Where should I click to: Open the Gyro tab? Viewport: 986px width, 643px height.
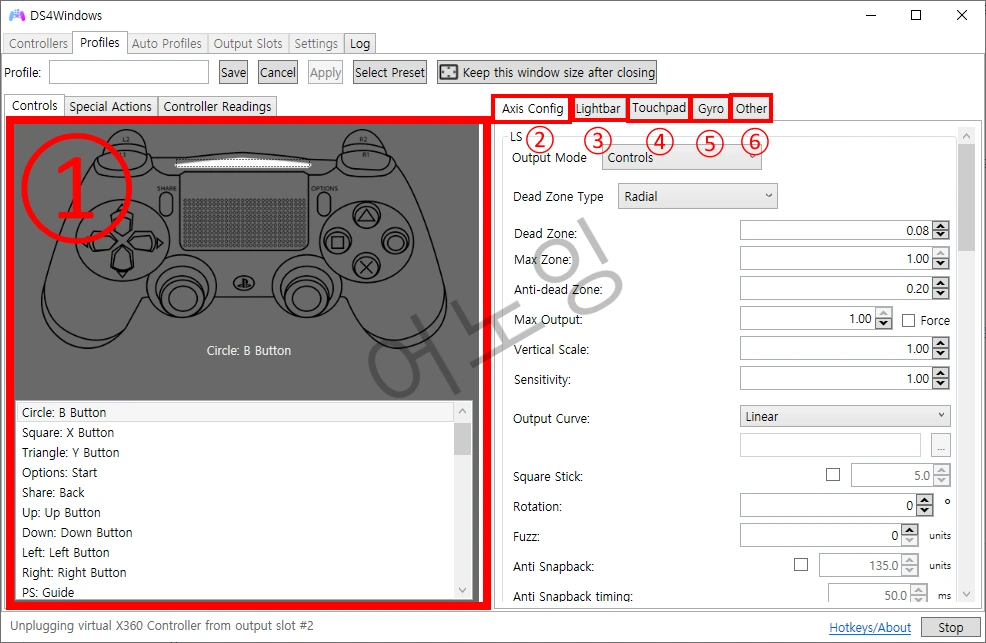711,109
